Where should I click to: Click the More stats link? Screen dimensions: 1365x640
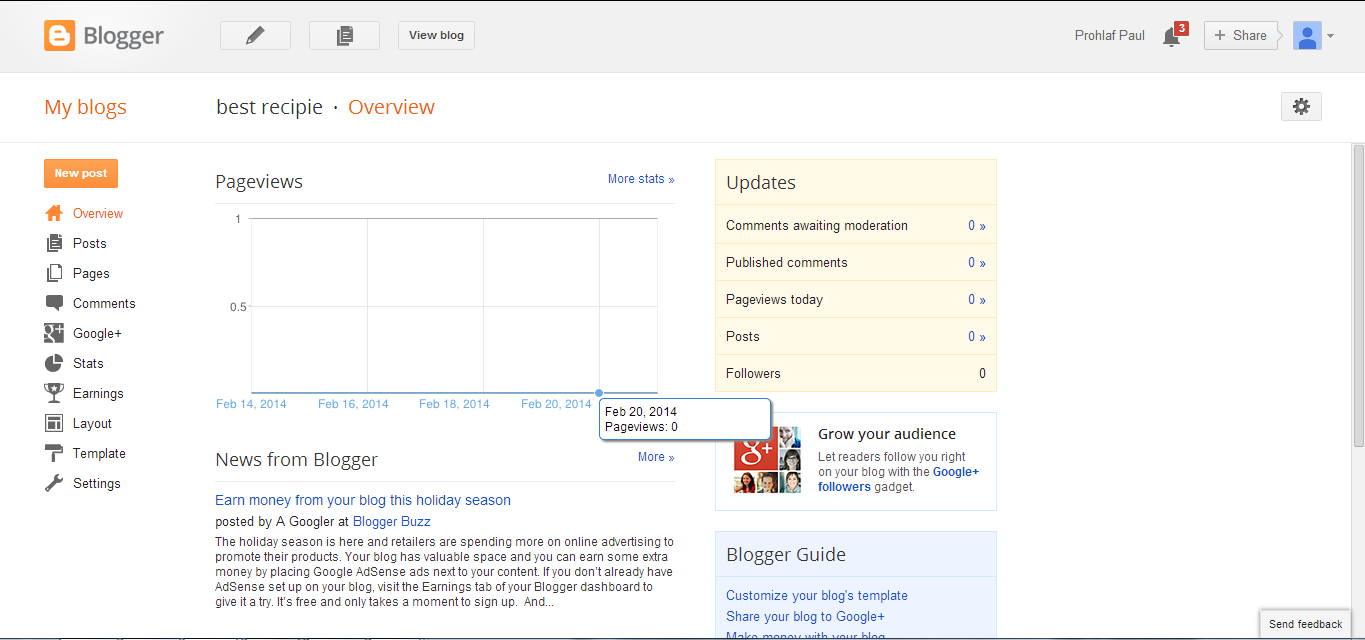pos(641,179)
